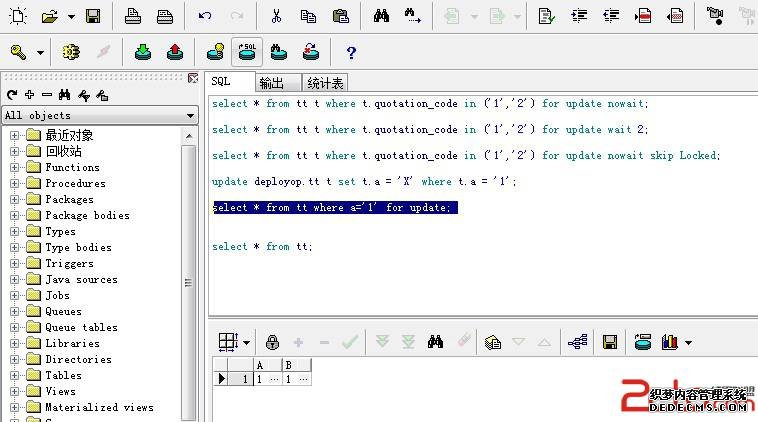Screen dimensions: 758x422
Task: Switch to the 输出 tab
Action: click(x=271, y=83)
